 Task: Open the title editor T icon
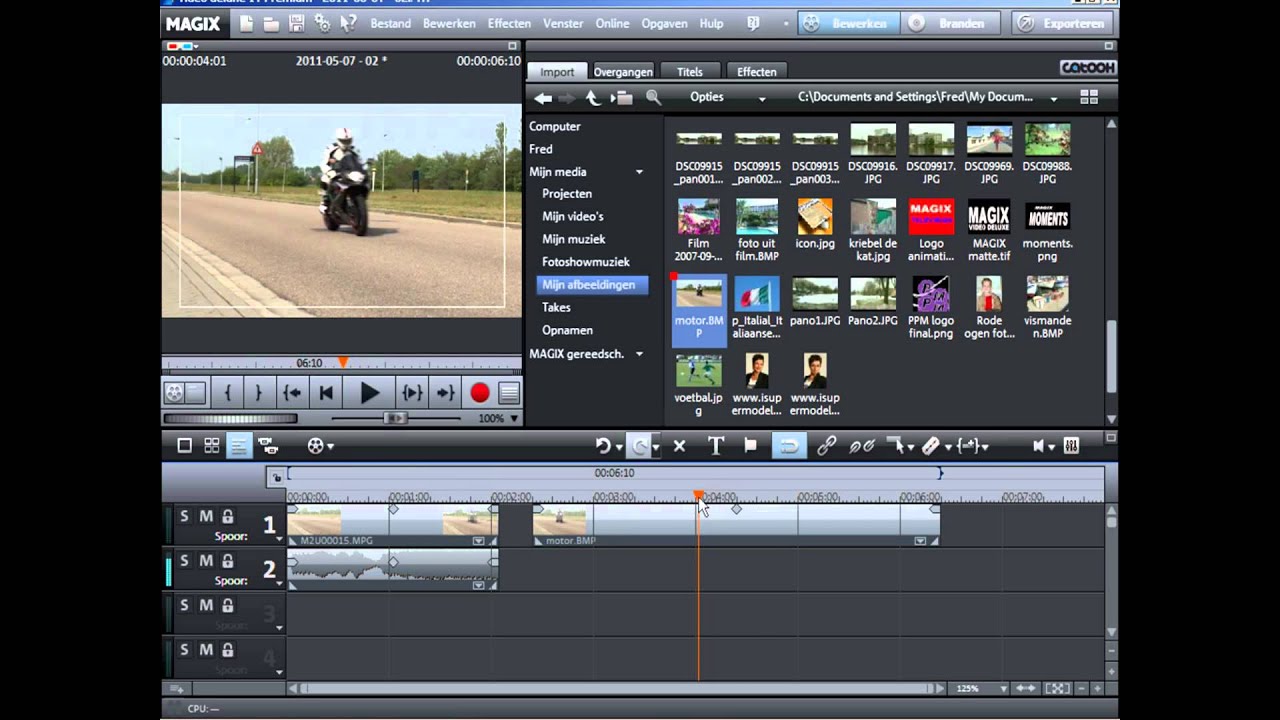[716, 446]
